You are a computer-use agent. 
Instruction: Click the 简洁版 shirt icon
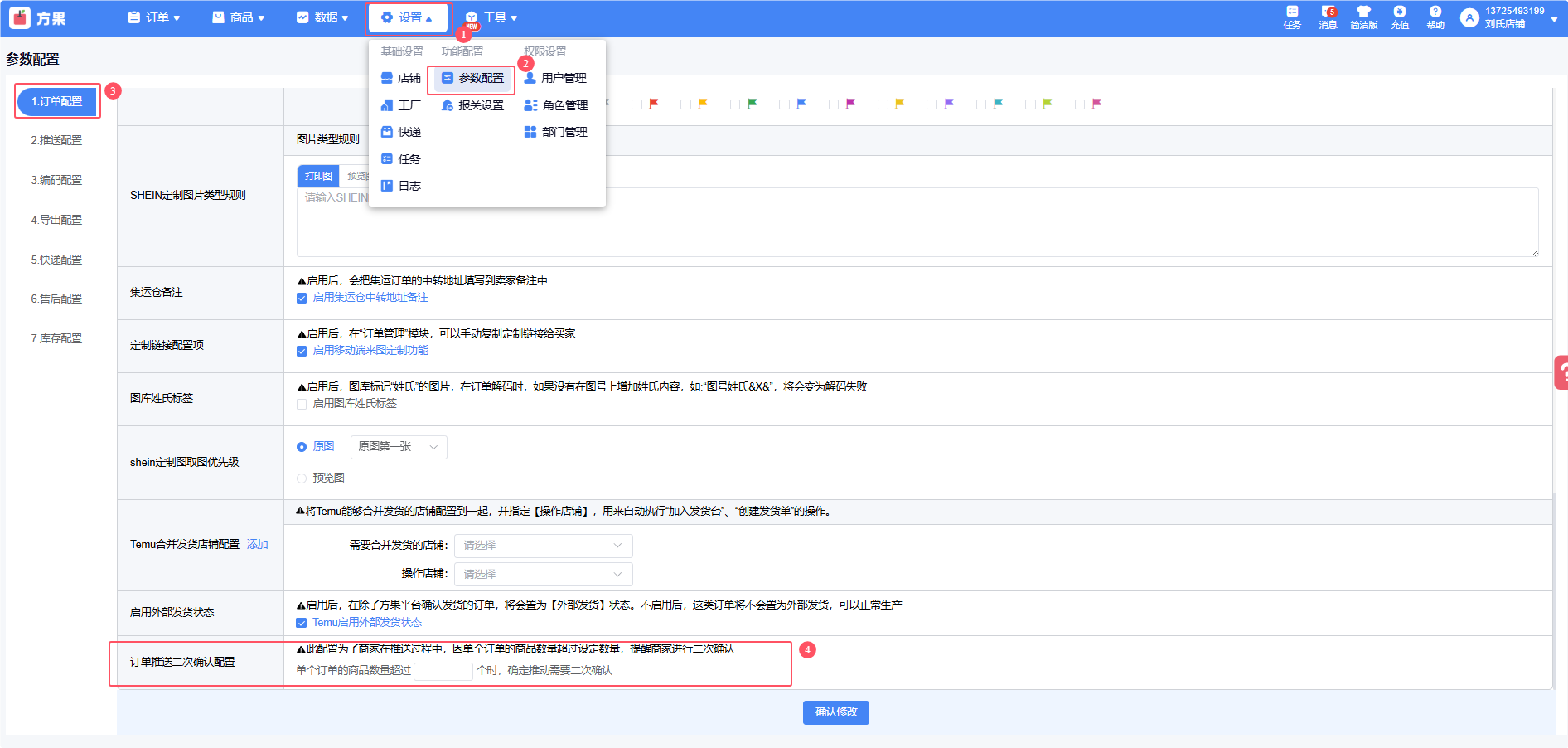[x=1363, y=17]
